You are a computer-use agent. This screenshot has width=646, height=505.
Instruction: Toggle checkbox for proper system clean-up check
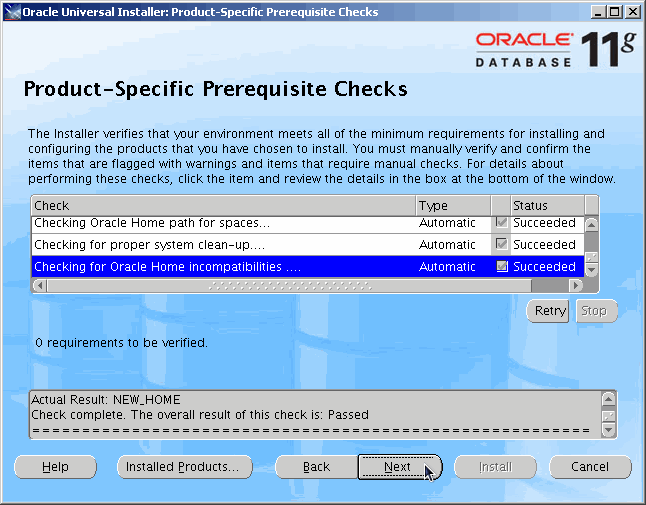pos(502,245)
